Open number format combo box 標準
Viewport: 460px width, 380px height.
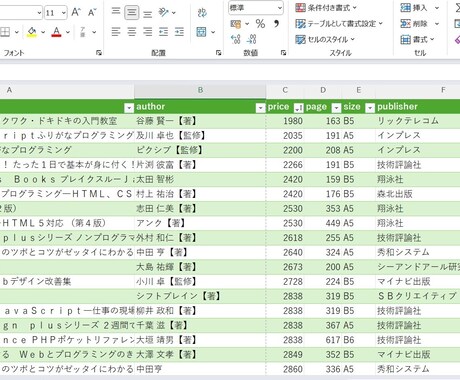coord(256,8)
